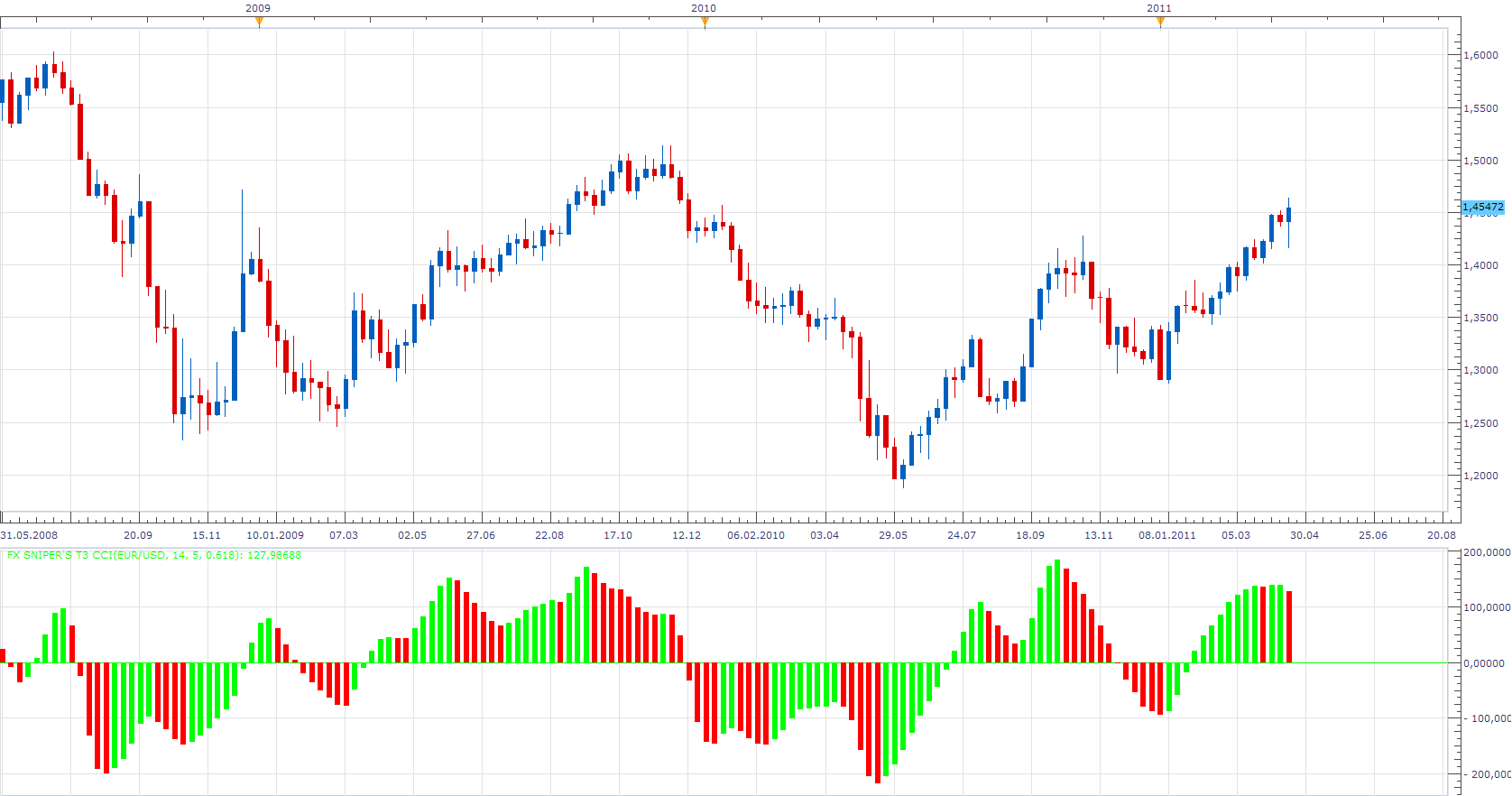Click the 1,6000 price axis label
This screenshot has height=796, width=1512.
1480,55
